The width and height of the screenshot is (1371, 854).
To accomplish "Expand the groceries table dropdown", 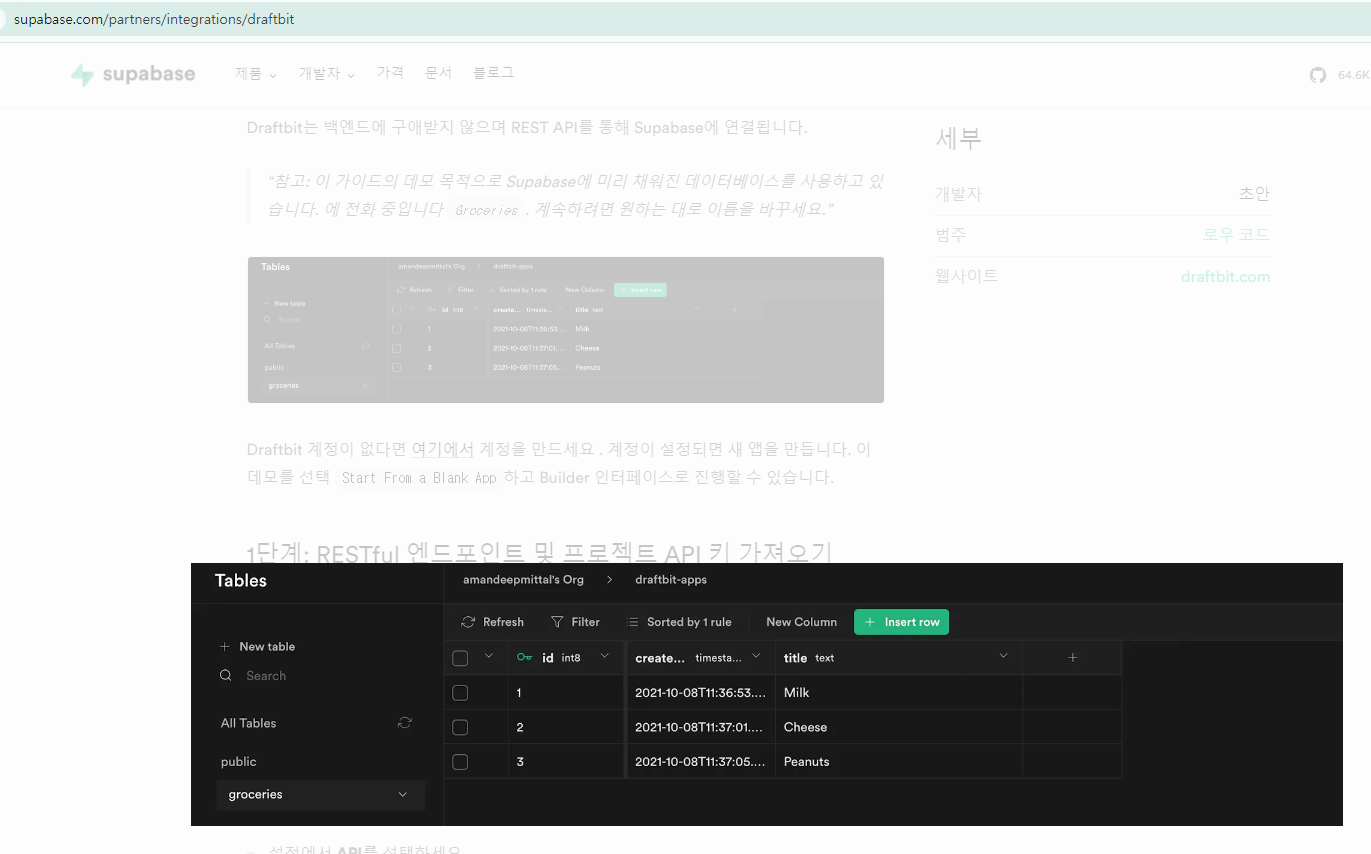I will point(402,795).
